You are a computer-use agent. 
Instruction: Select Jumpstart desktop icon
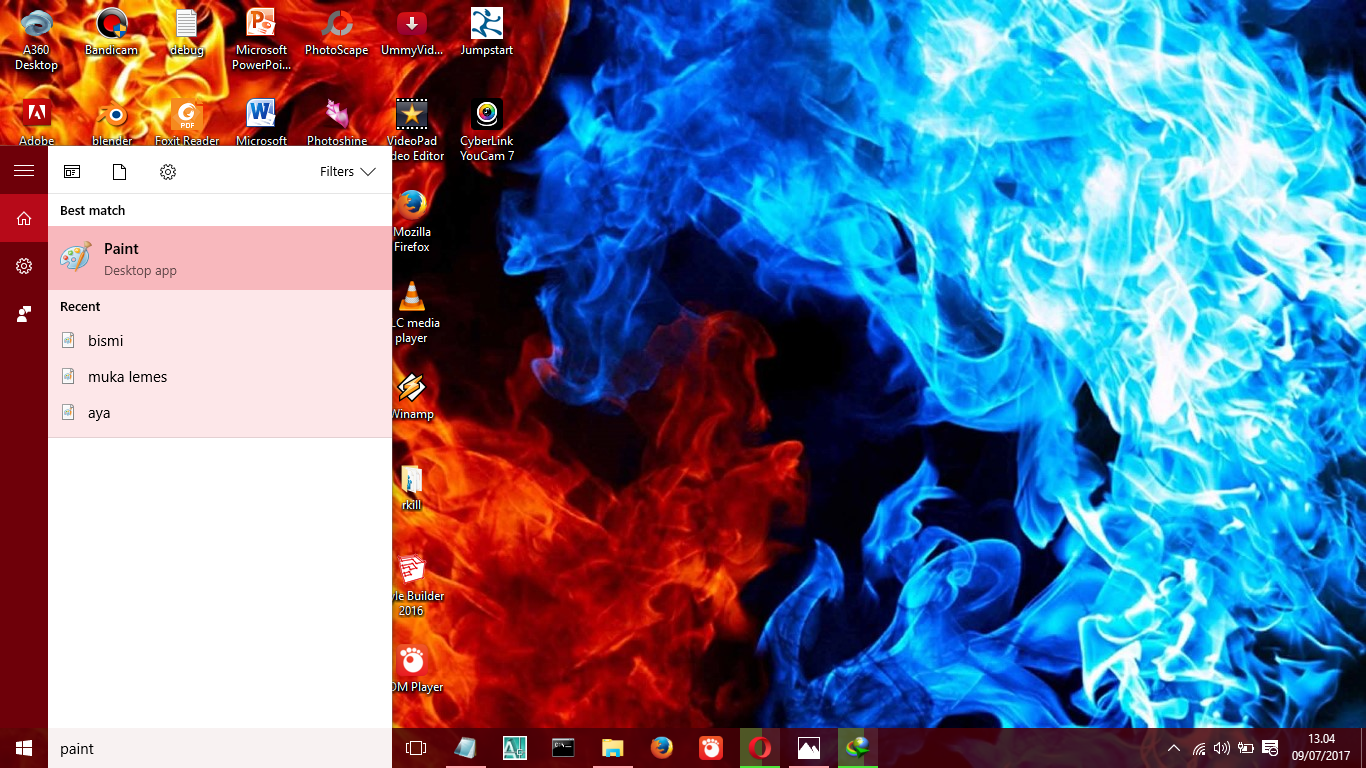pos(487,33)
